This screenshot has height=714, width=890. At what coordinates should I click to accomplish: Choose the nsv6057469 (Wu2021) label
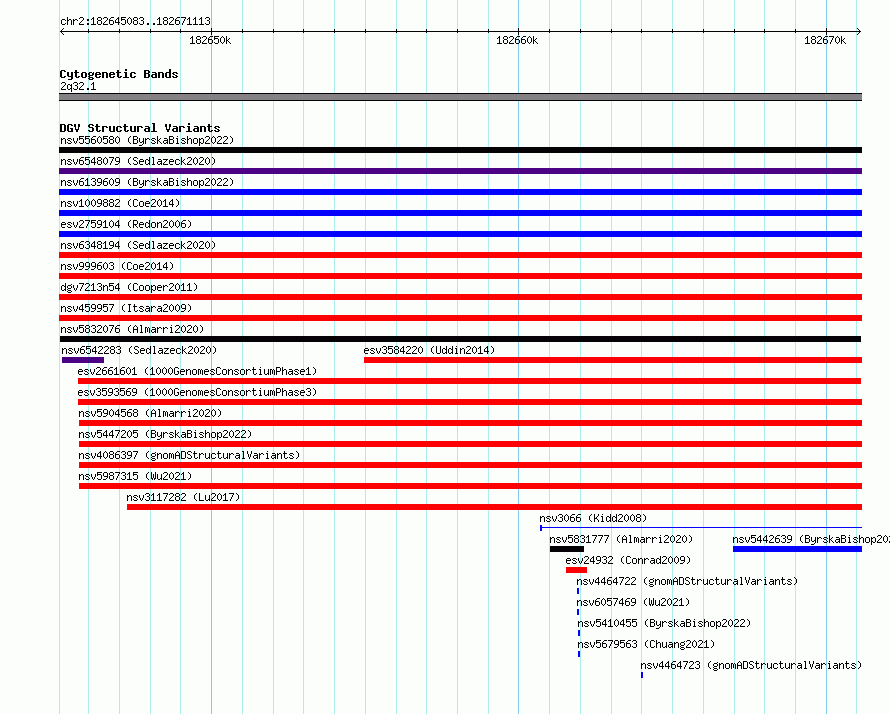tap(633, 602)
